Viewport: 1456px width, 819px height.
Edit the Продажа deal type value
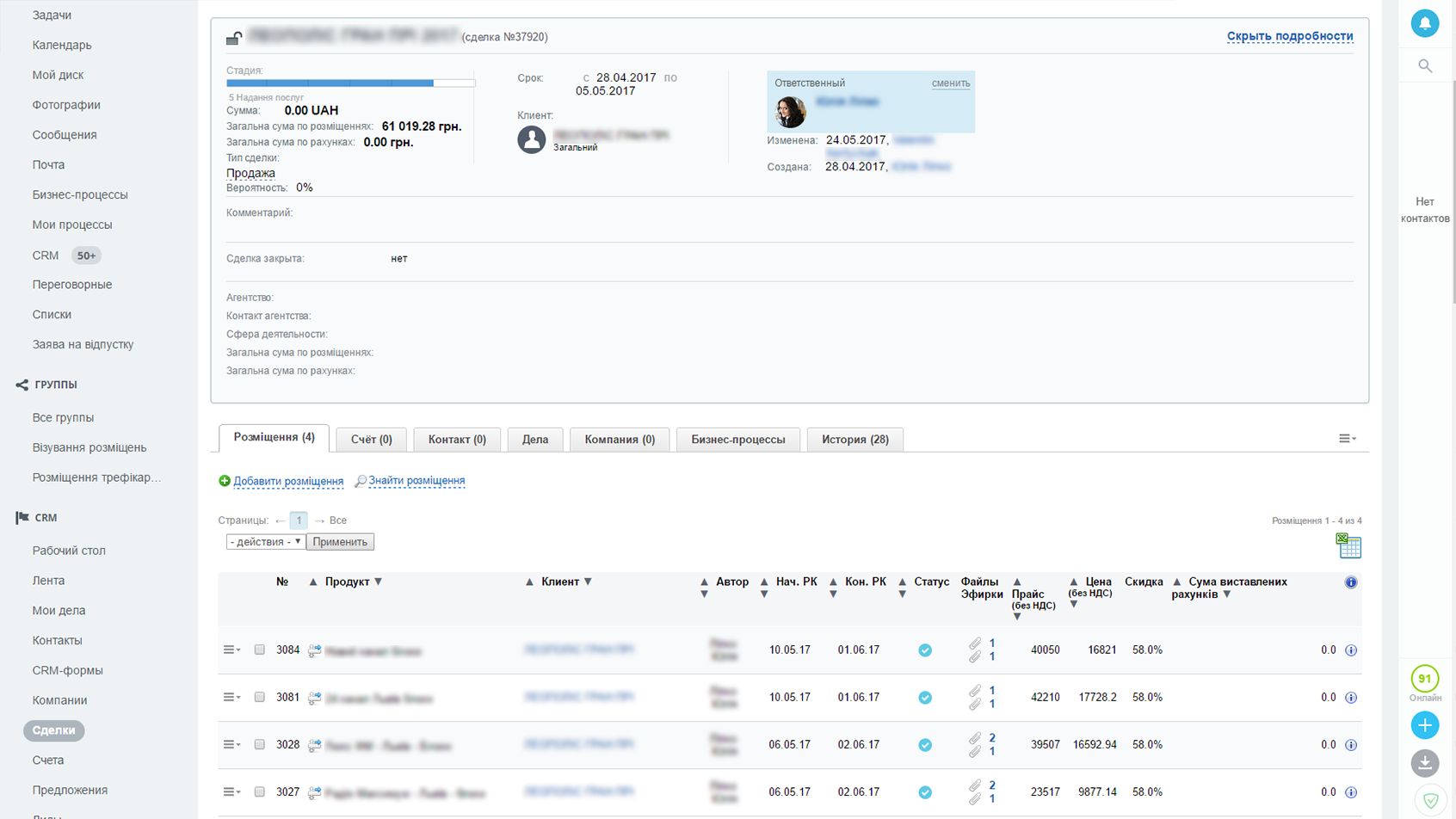click(250, 173)
